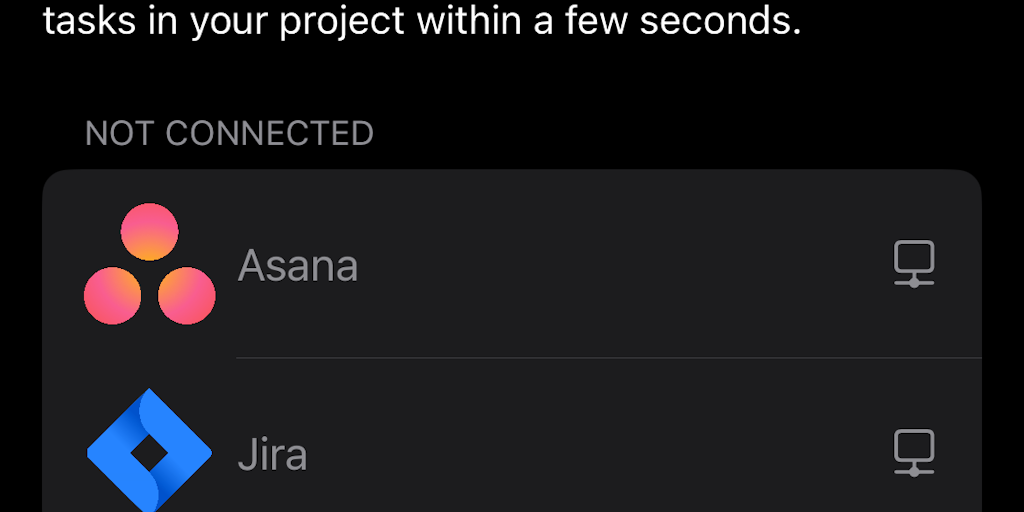Viewport: 1024px width, 512px height.
Task: Click the blue Jira diamond logo
Action: coord(149,452)
